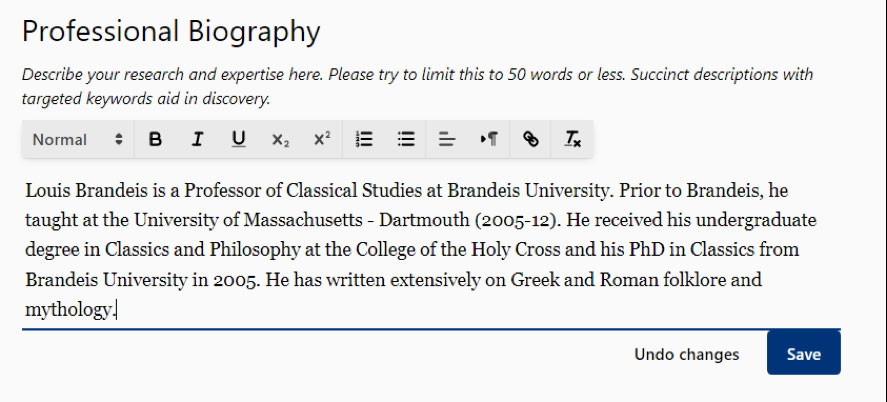
Task: Open the text alignment option
Action: 447,139
